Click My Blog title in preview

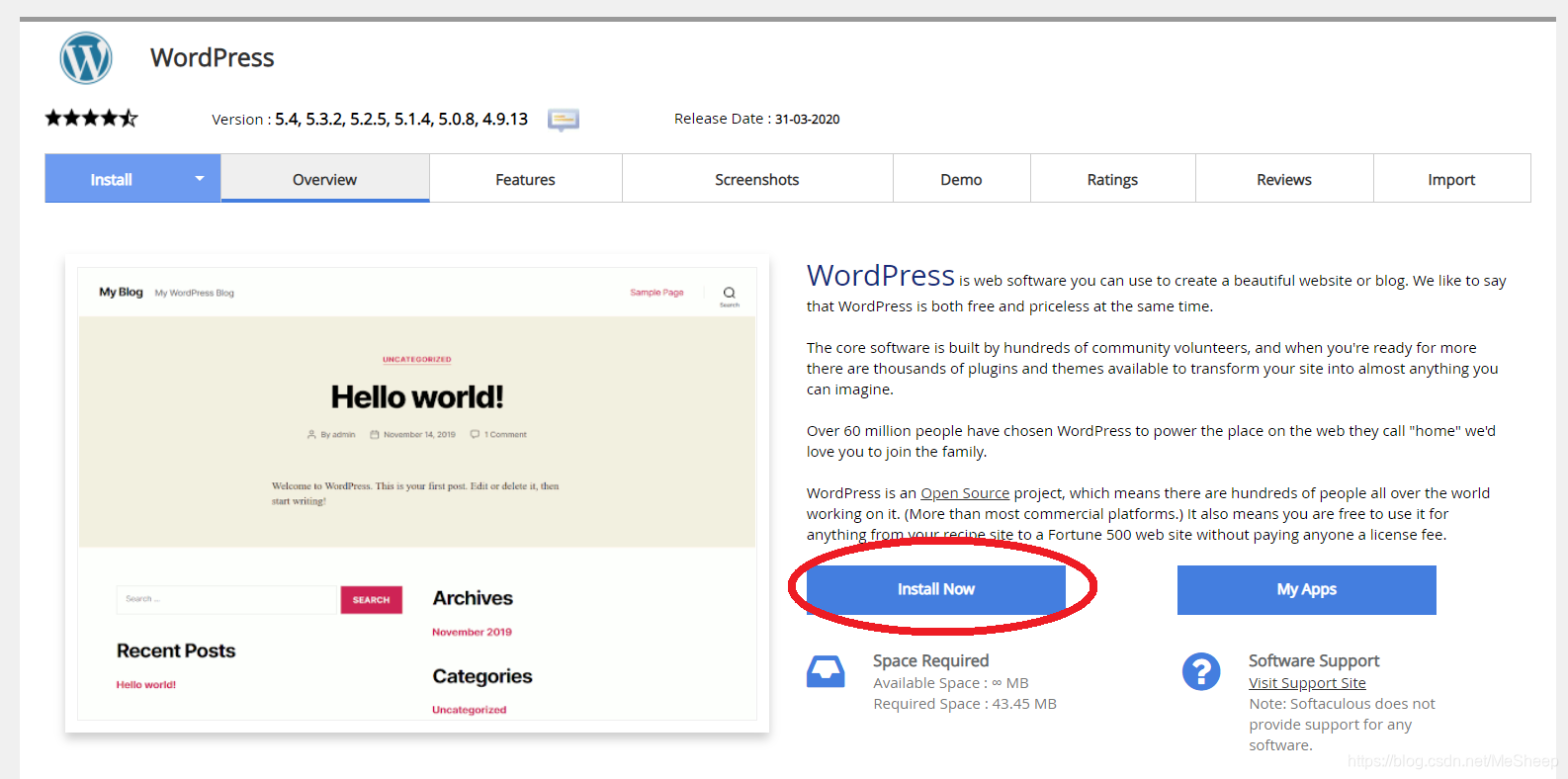click(121, 293)
